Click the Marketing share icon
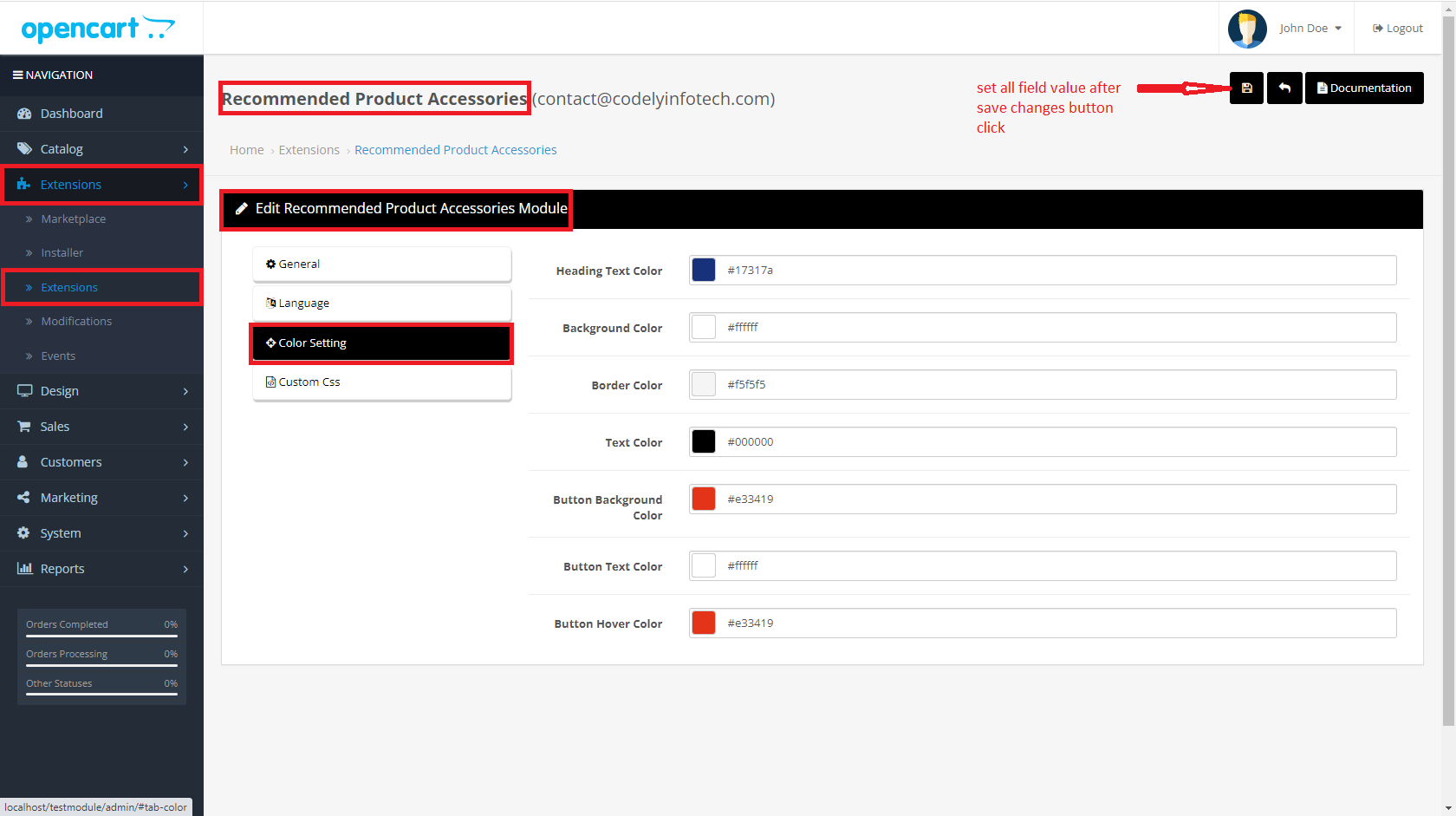 pyautogui.click(x=24, y=498)
